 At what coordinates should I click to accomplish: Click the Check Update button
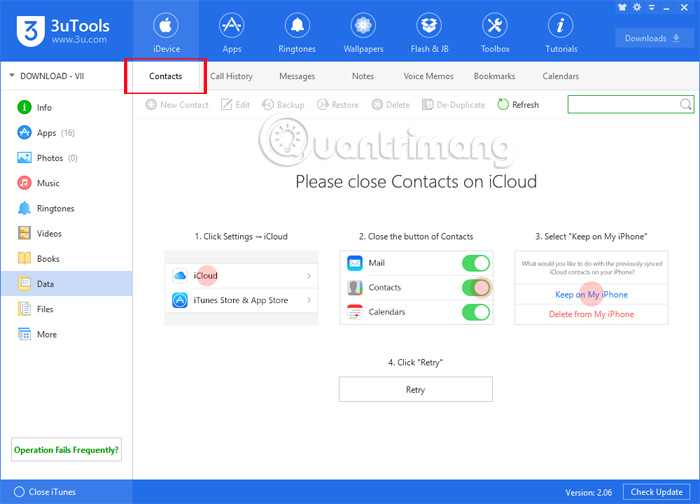click(656, 492)
